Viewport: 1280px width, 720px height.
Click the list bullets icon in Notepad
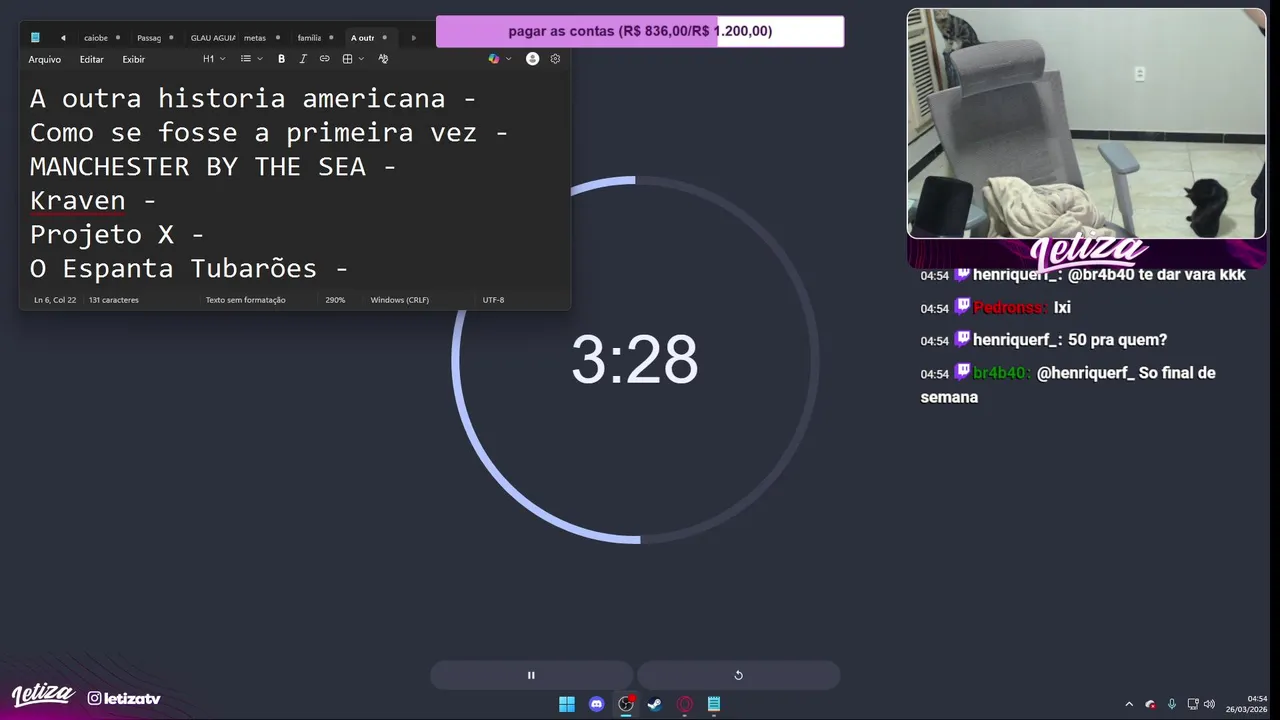[x=246, y=59]
